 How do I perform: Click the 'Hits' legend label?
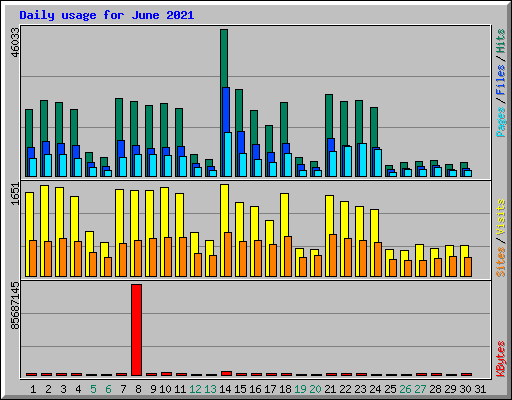501,41
